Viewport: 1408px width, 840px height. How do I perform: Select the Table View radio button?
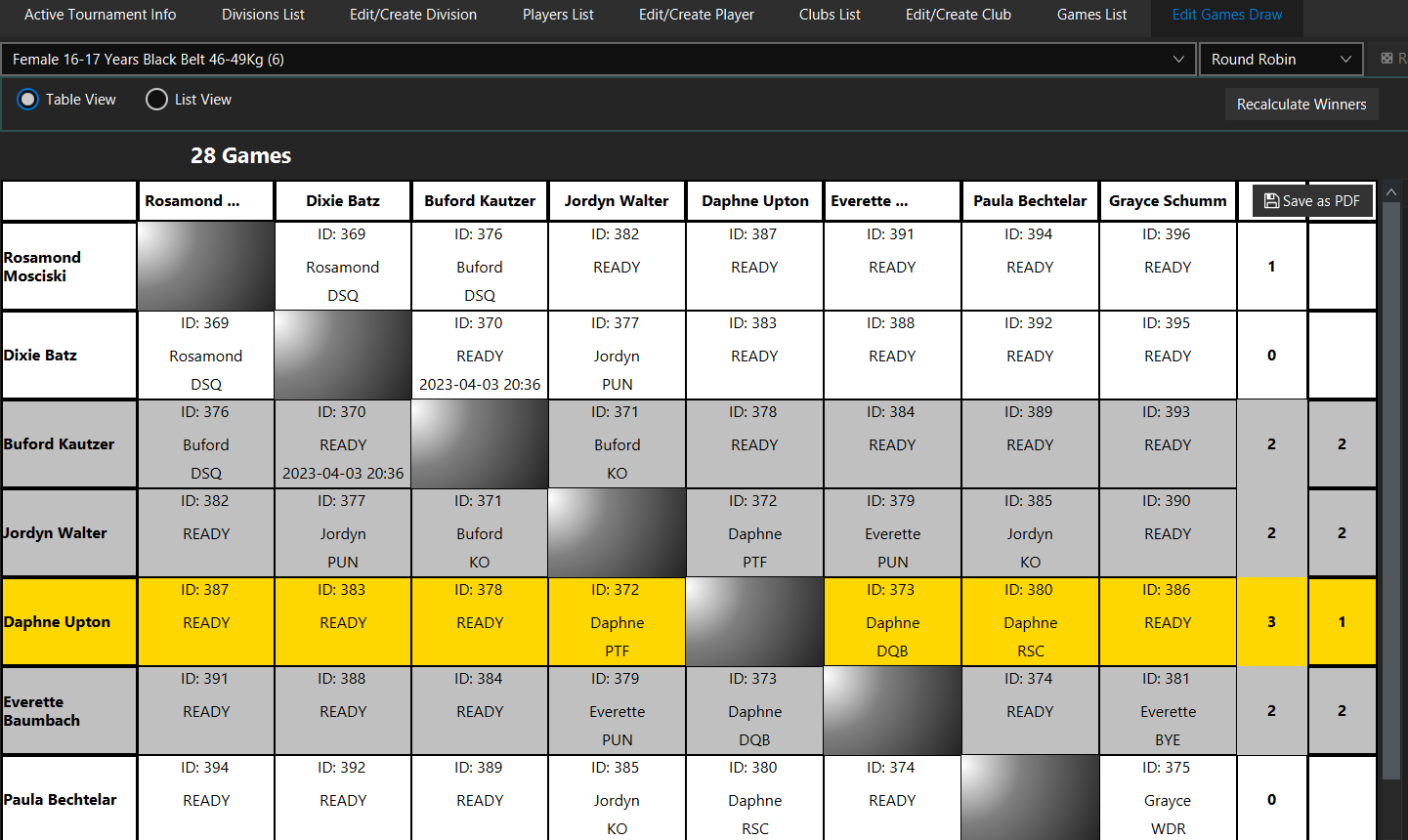(27, 99)
